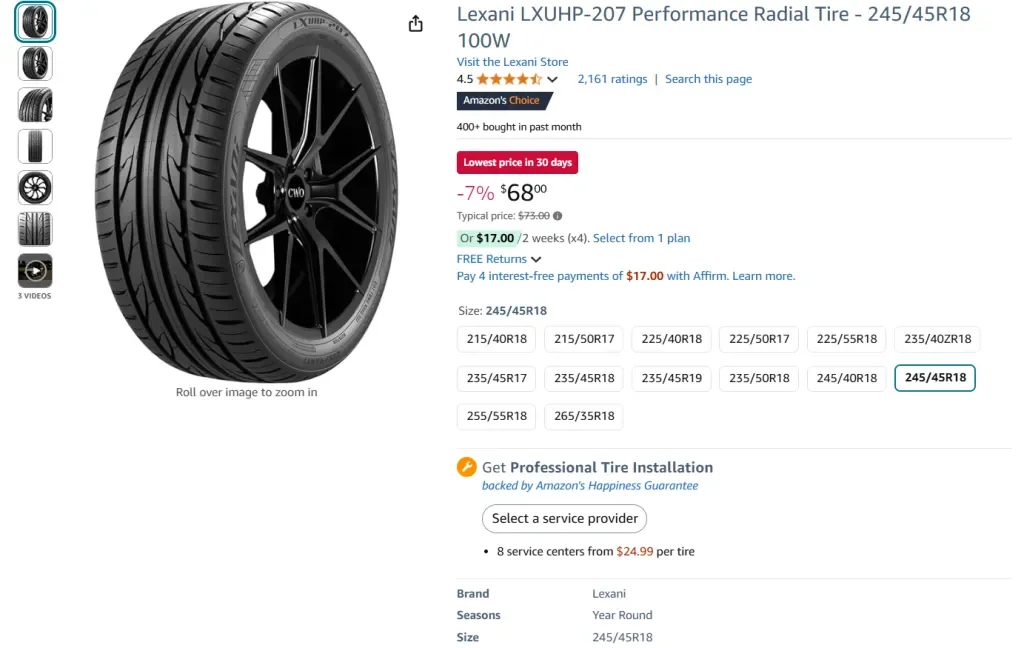The height and width of the screenshot is (648, 1024).
Task: Choose size 265/35R18
Action: tap(584, 416)
